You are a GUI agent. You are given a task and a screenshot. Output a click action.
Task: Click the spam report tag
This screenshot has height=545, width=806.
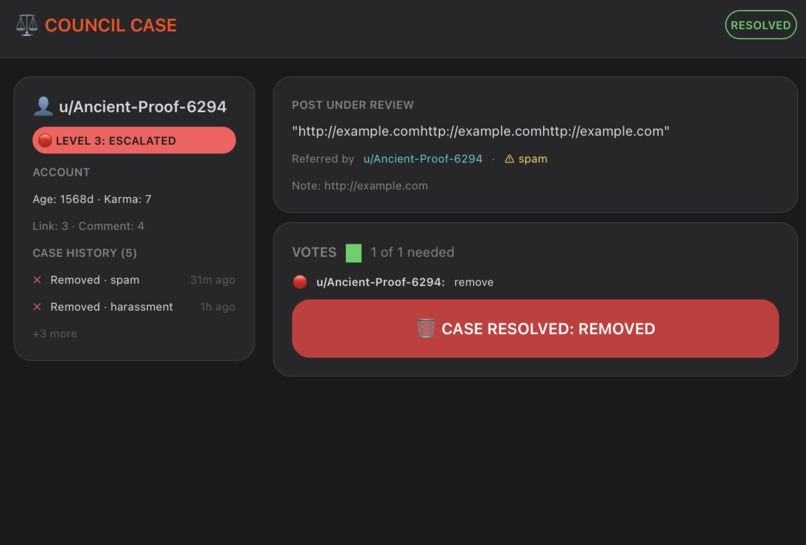[533, 159]
